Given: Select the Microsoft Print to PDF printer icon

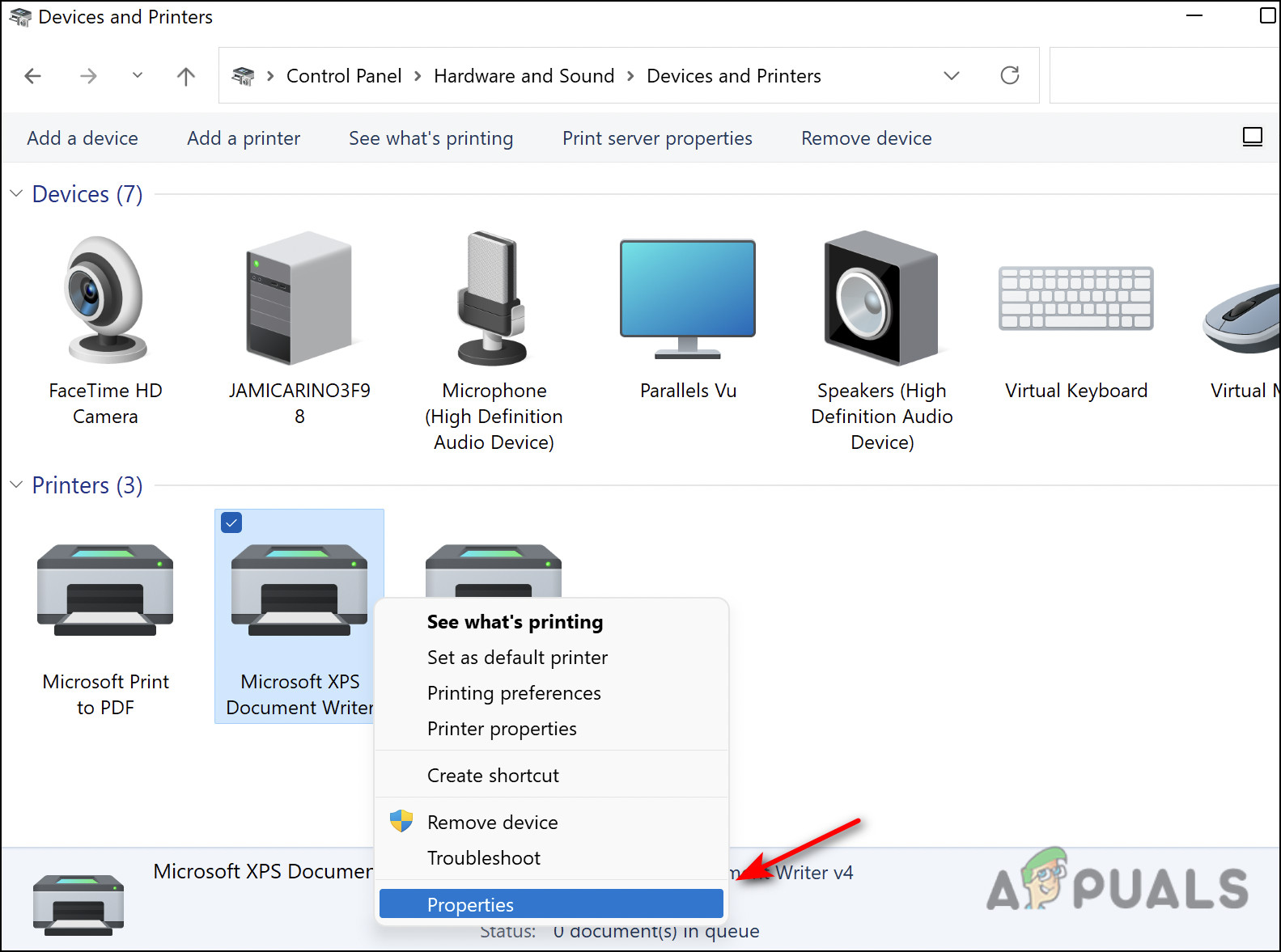Looking at the screenshot, I should [105, 590].
